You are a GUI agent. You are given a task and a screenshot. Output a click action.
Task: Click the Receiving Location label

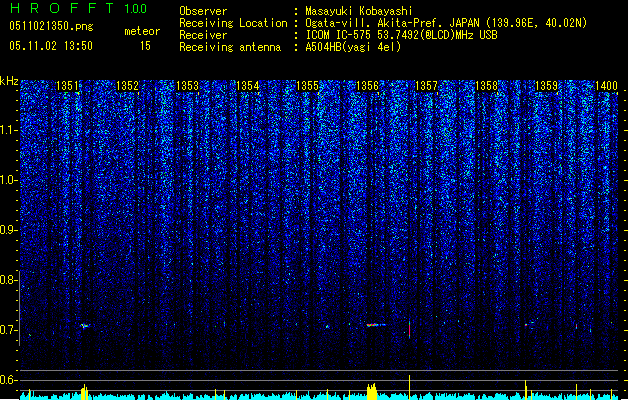(x=233, y=23)
